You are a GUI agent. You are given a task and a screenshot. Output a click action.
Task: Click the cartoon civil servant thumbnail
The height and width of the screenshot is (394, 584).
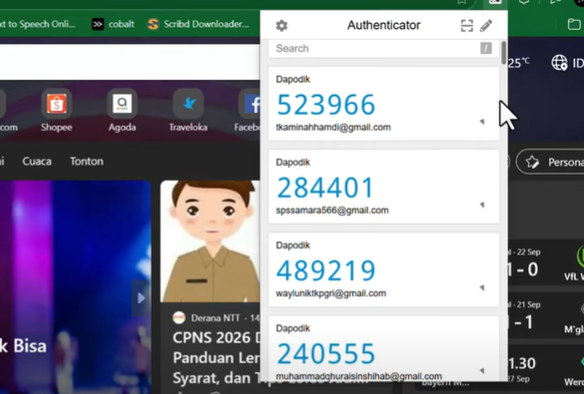[210, 241]
